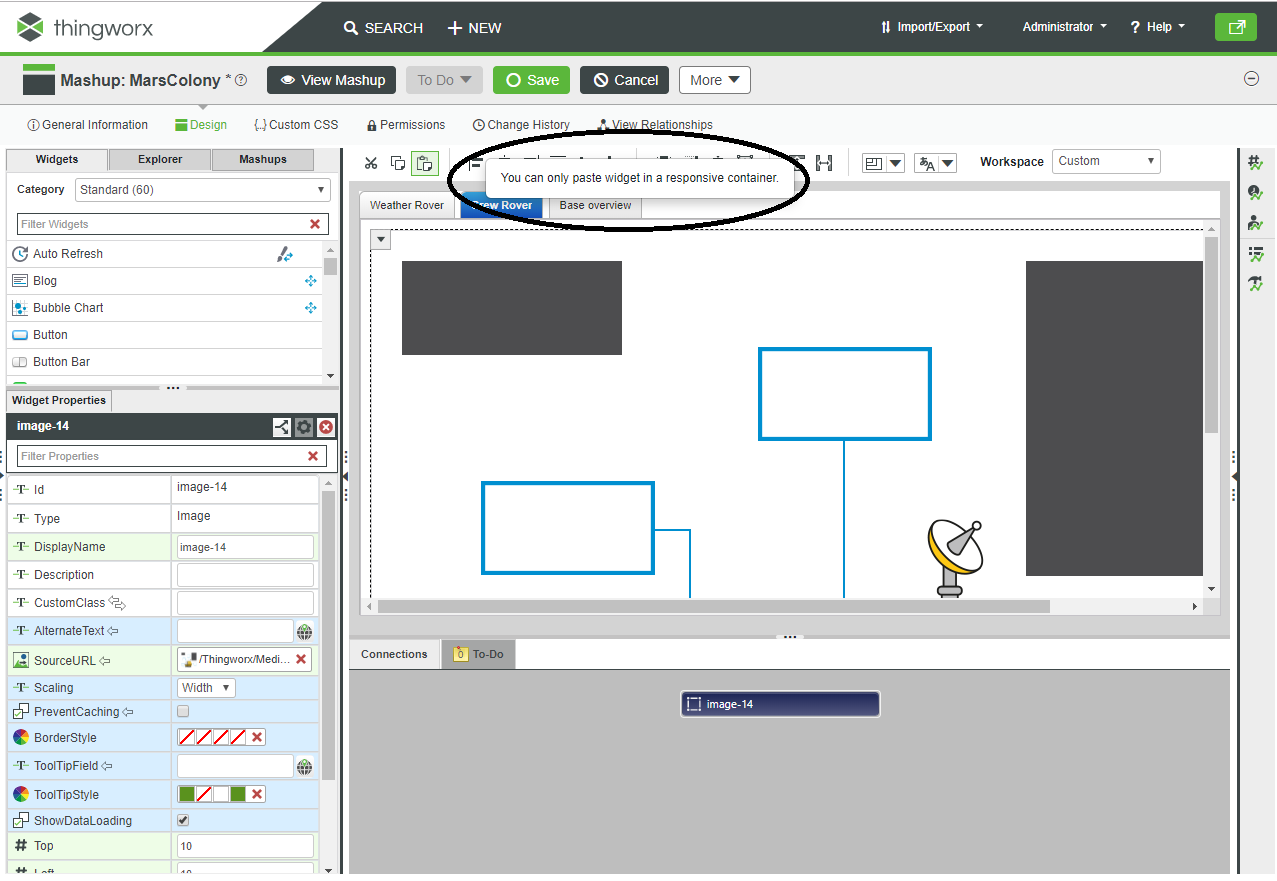Open the Workspace Custom dropdown
1277x881 pixels.
click(x=1105, y=160)
